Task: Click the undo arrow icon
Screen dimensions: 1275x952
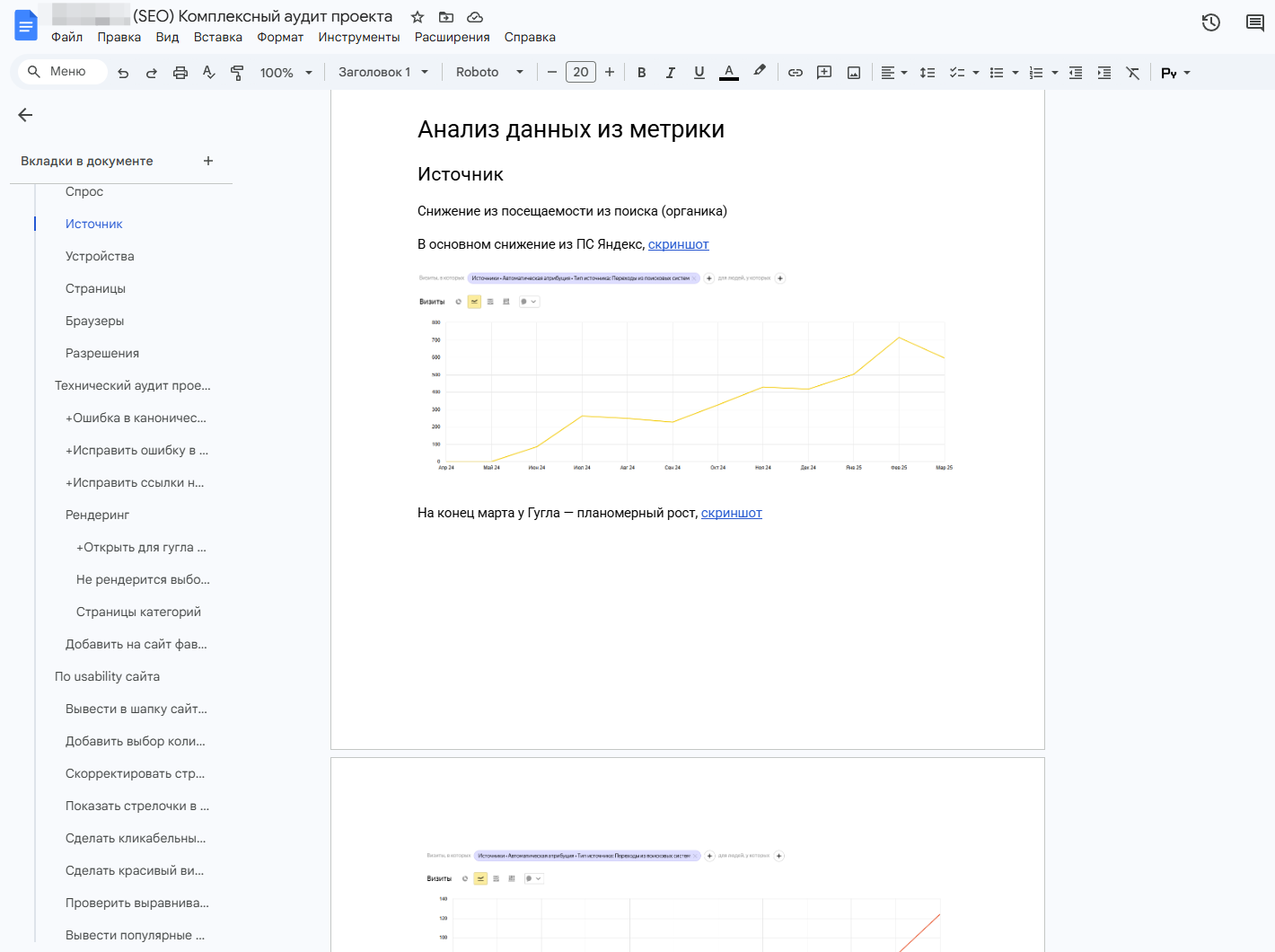Action: 123,73
